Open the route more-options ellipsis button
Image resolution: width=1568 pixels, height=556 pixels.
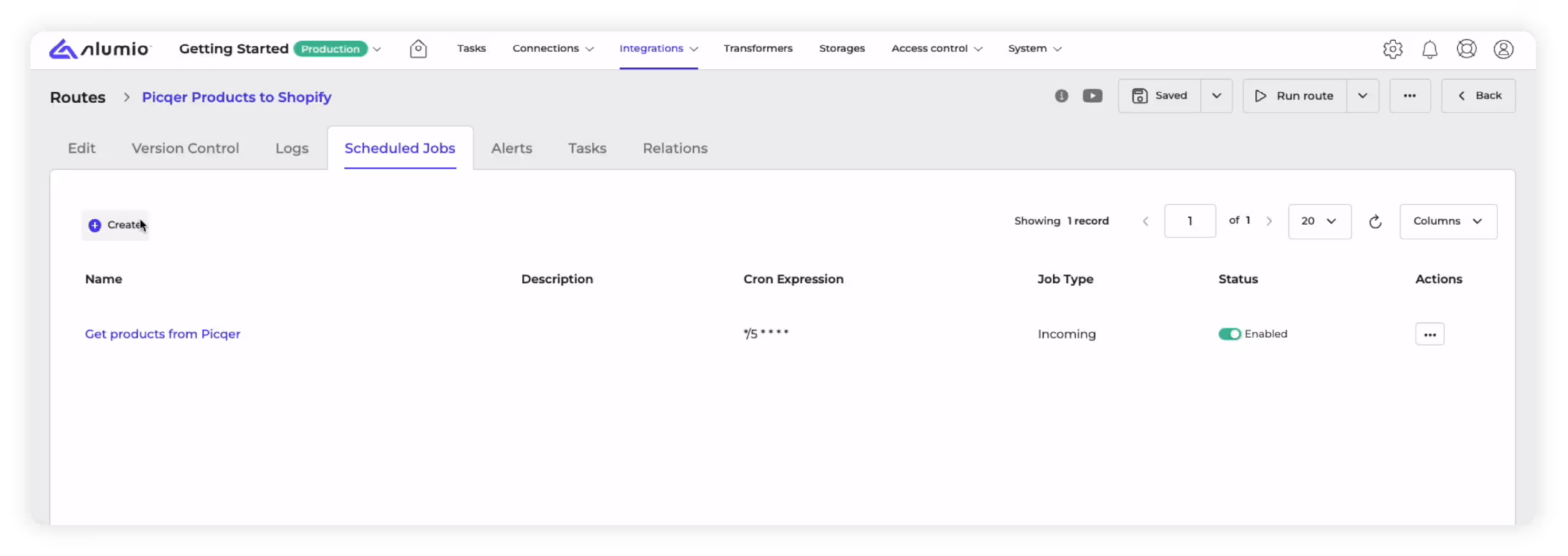click(1410, 96)
